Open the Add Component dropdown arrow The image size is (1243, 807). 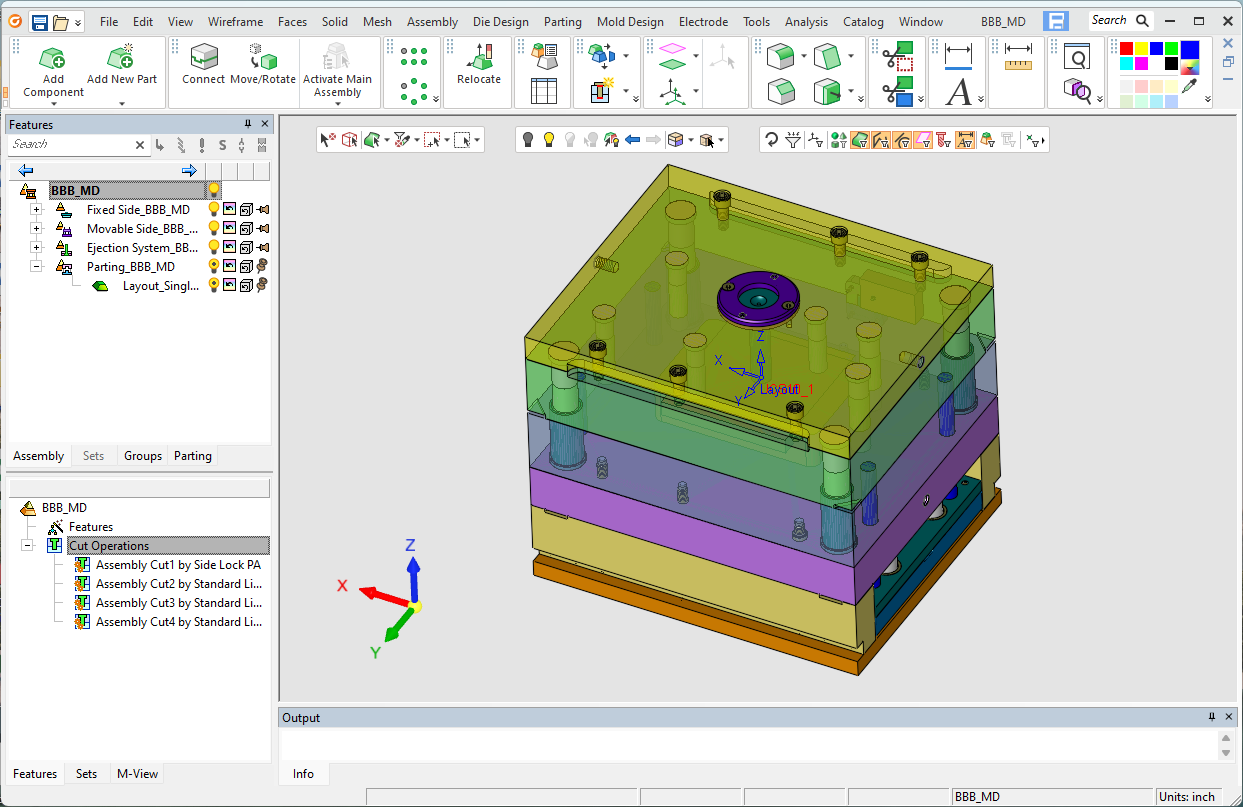[53, 103]
